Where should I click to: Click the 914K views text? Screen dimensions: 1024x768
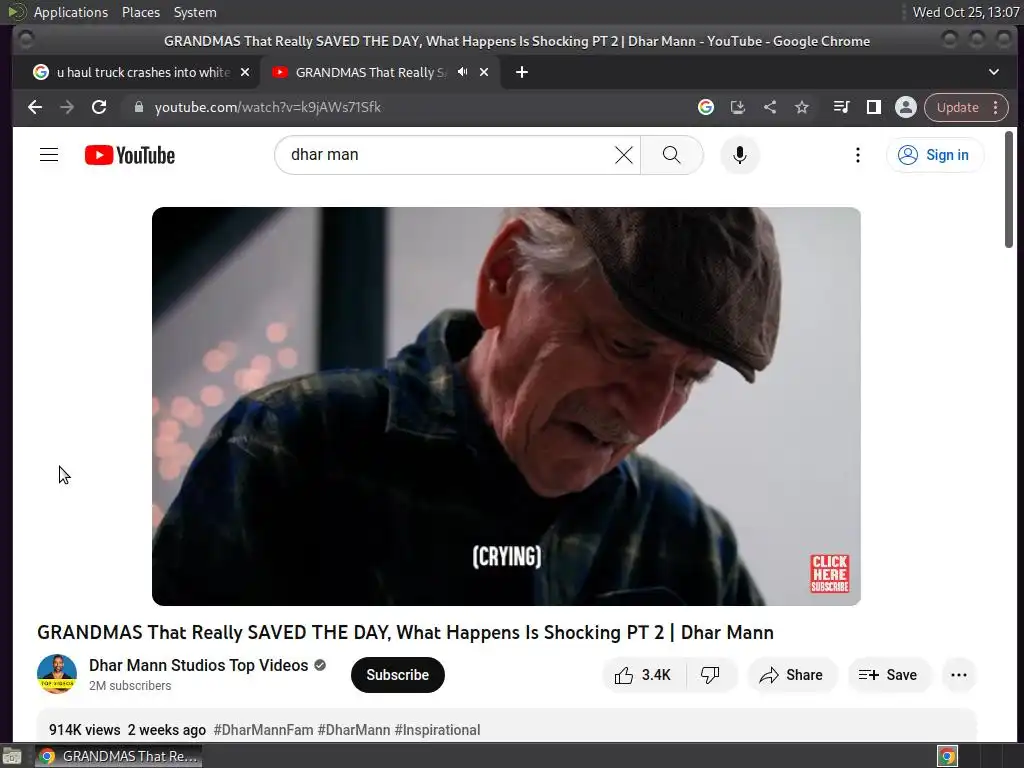(85, 729)
